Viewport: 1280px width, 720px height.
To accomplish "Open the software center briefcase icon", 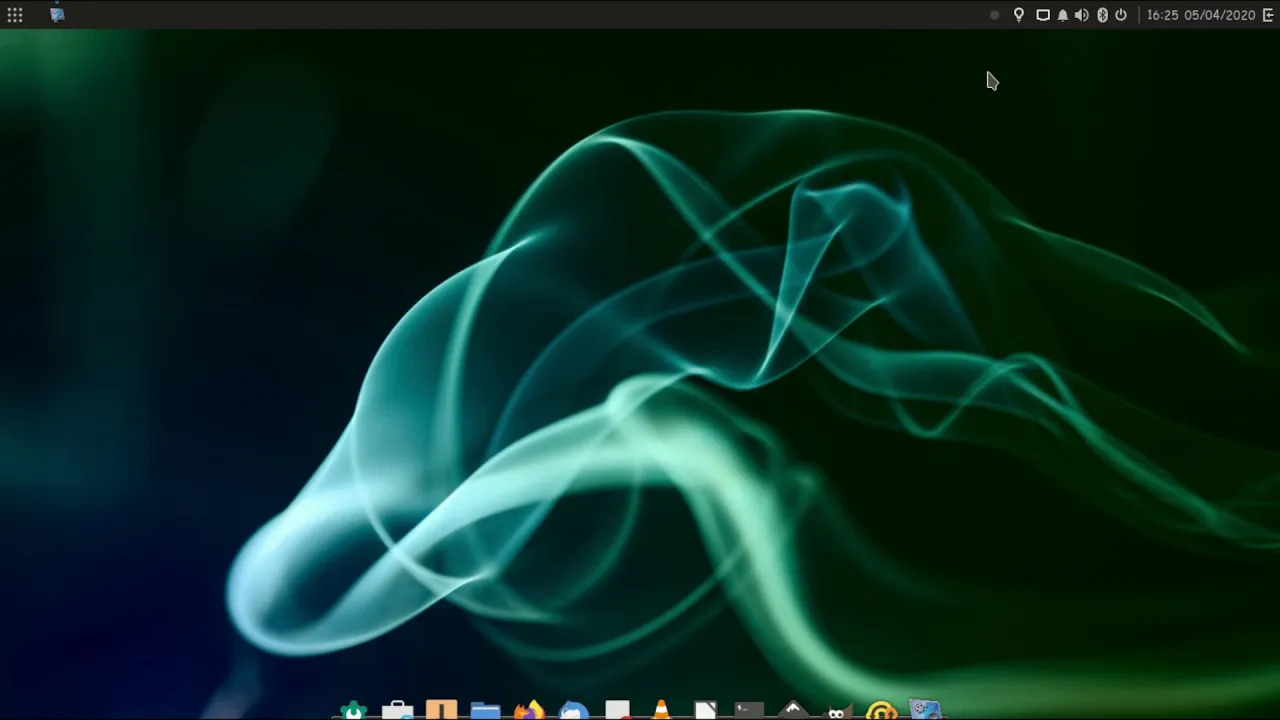I will [x=397, y=709].
